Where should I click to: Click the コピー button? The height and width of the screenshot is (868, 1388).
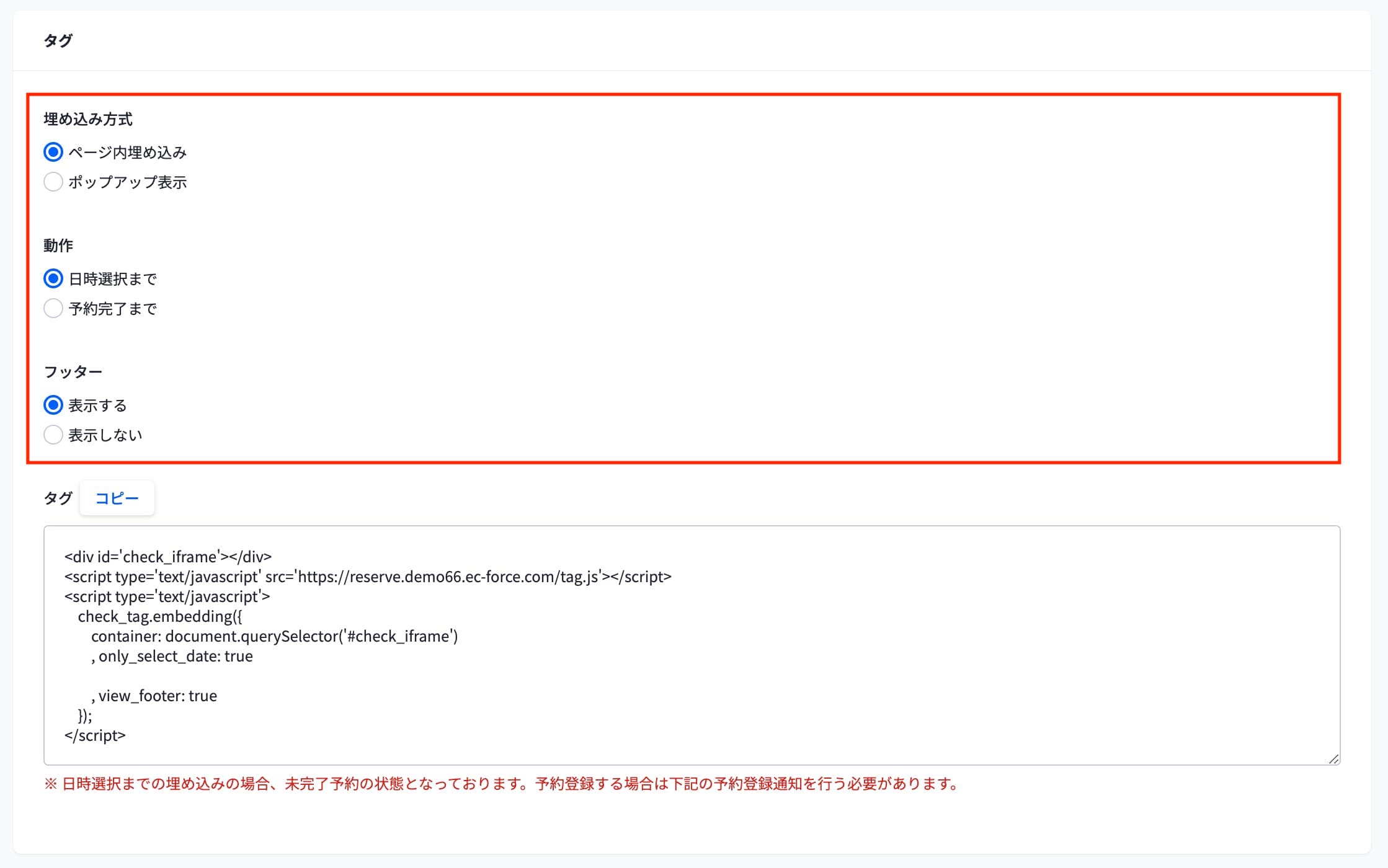pyautogui.click(x=117, y=498)
